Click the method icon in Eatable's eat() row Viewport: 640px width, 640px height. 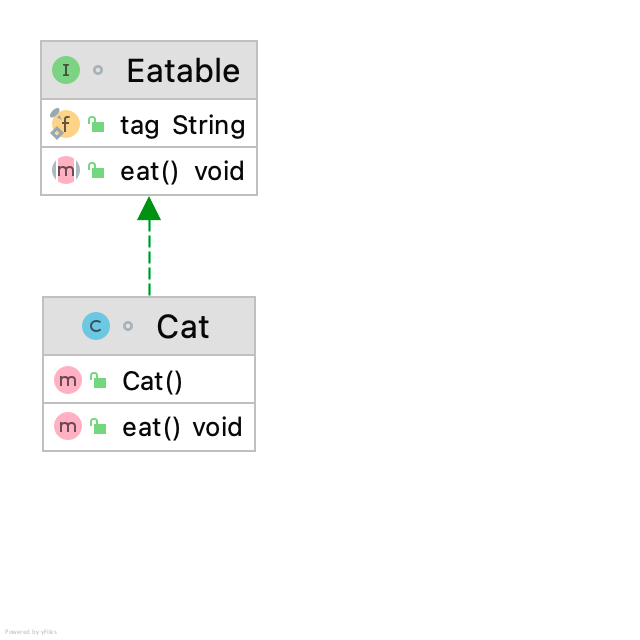click(x=65, y=171)
